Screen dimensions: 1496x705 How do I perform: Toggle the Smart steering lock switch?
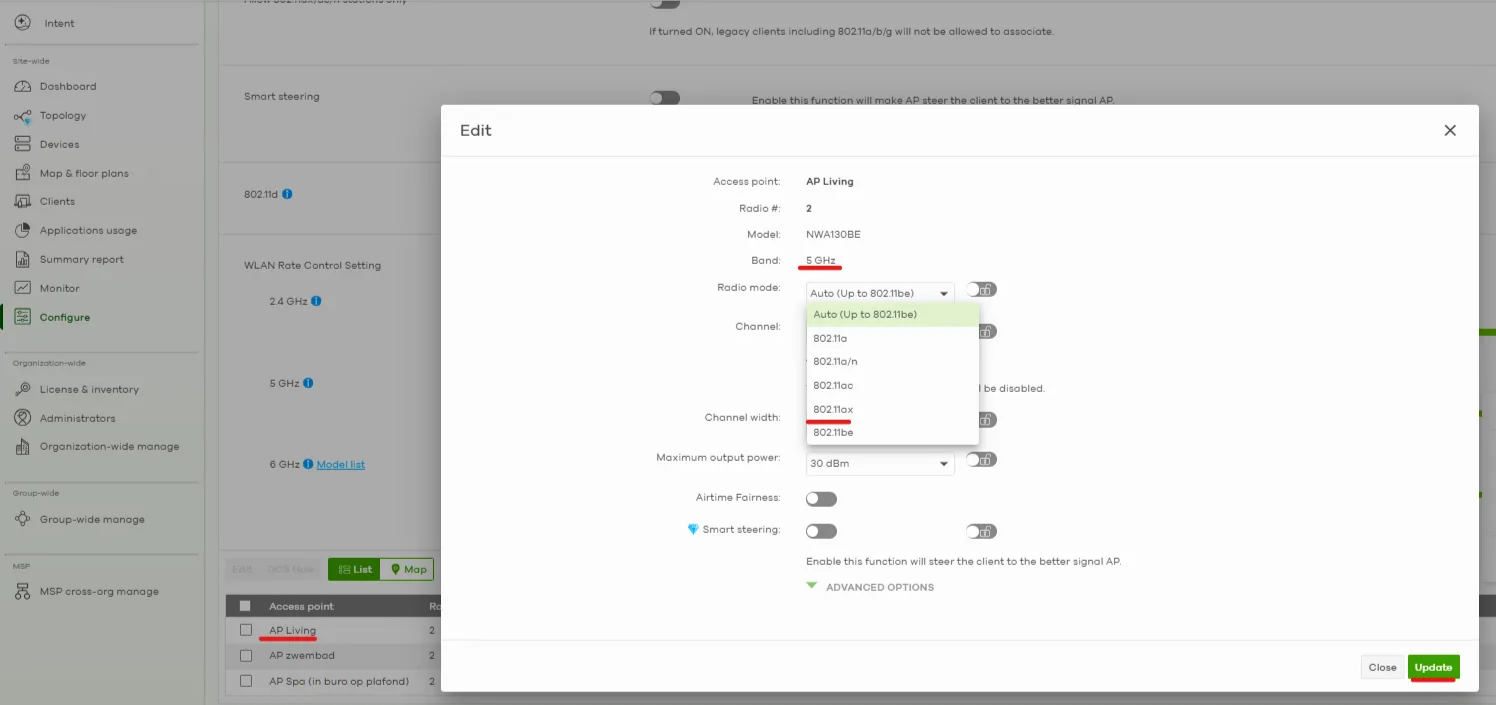pyautogui.click(x=981, y=531)
